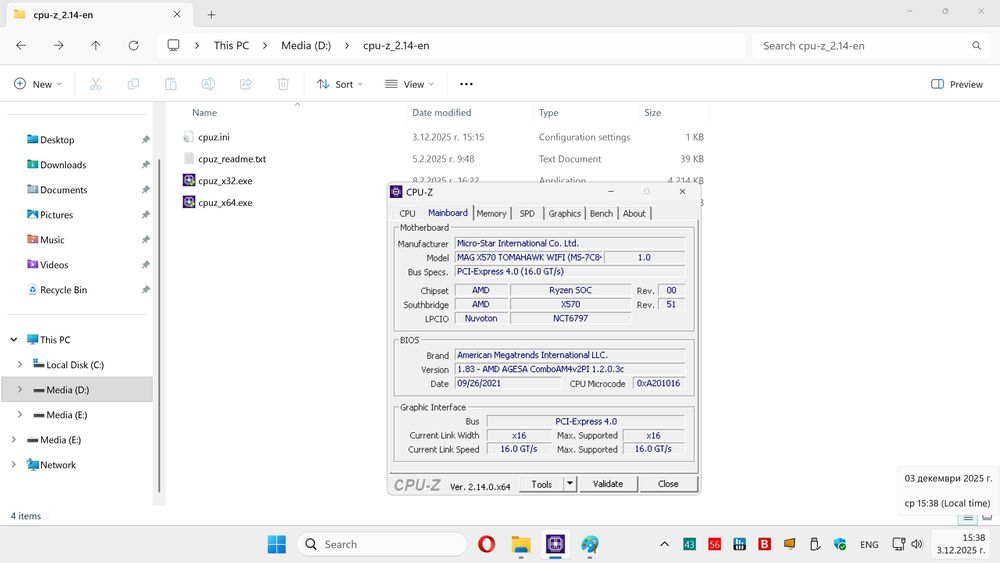
Task: Open Windows Security tray icon
Action: [x=840, y=545]
